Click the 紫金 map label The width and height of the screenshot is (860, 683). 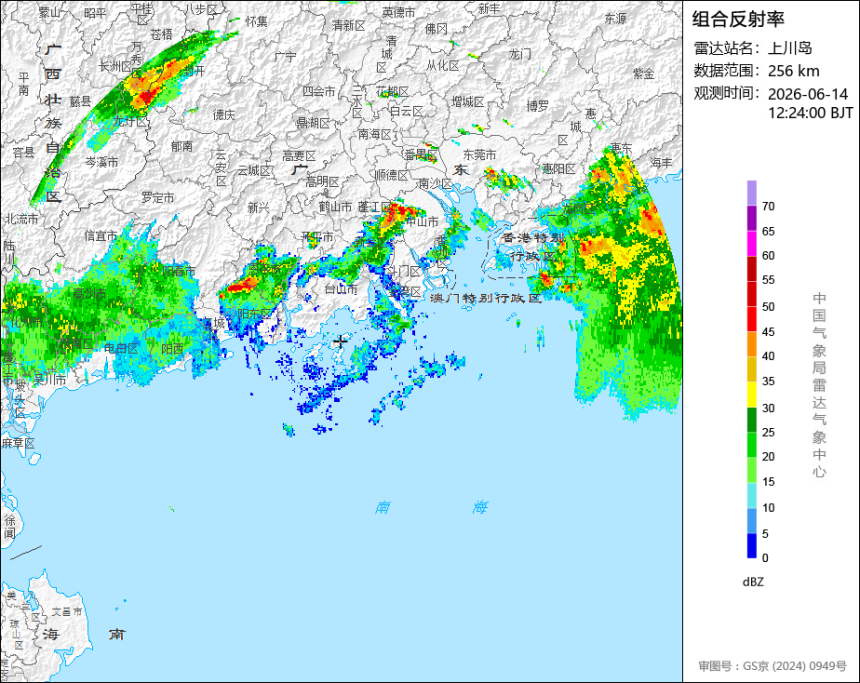pos(644,73)
